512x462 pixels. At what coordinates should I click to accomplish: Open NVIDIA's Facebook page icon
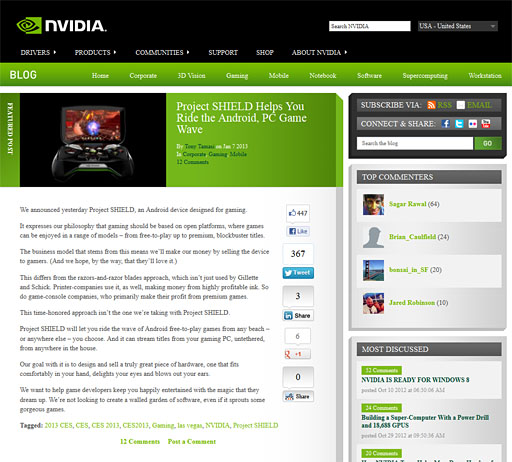446,124
